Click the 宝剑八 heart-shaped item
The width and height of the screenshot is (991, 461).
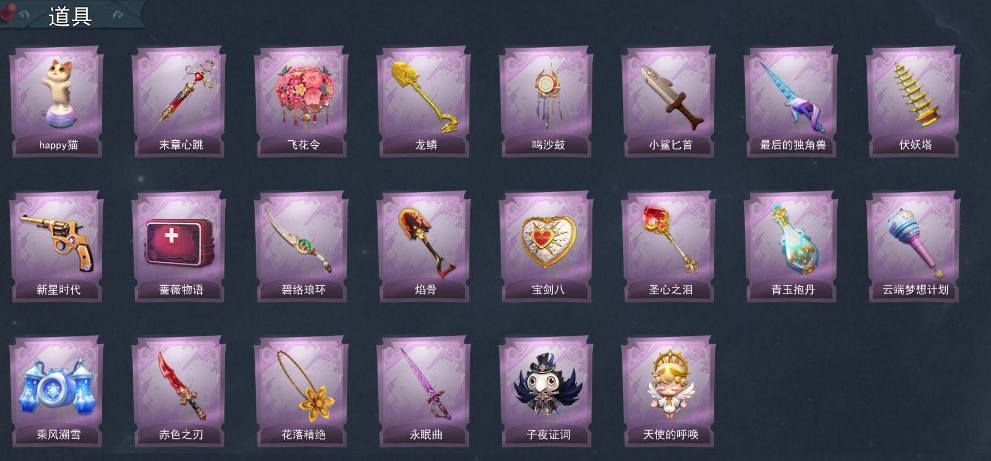tap(546, 247)
